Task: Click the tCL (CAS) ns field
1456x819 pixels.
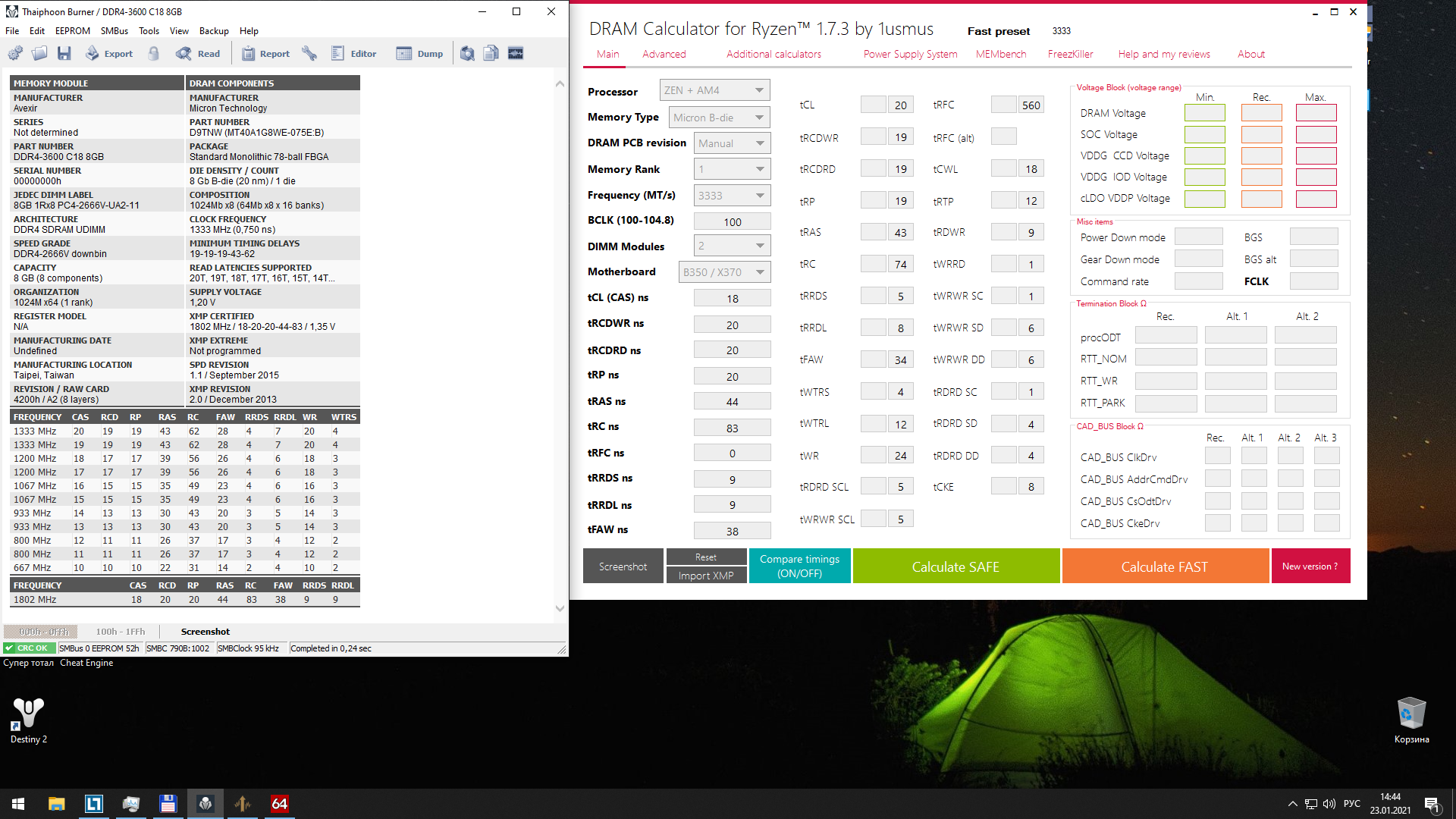Action: tap(732, 298)
